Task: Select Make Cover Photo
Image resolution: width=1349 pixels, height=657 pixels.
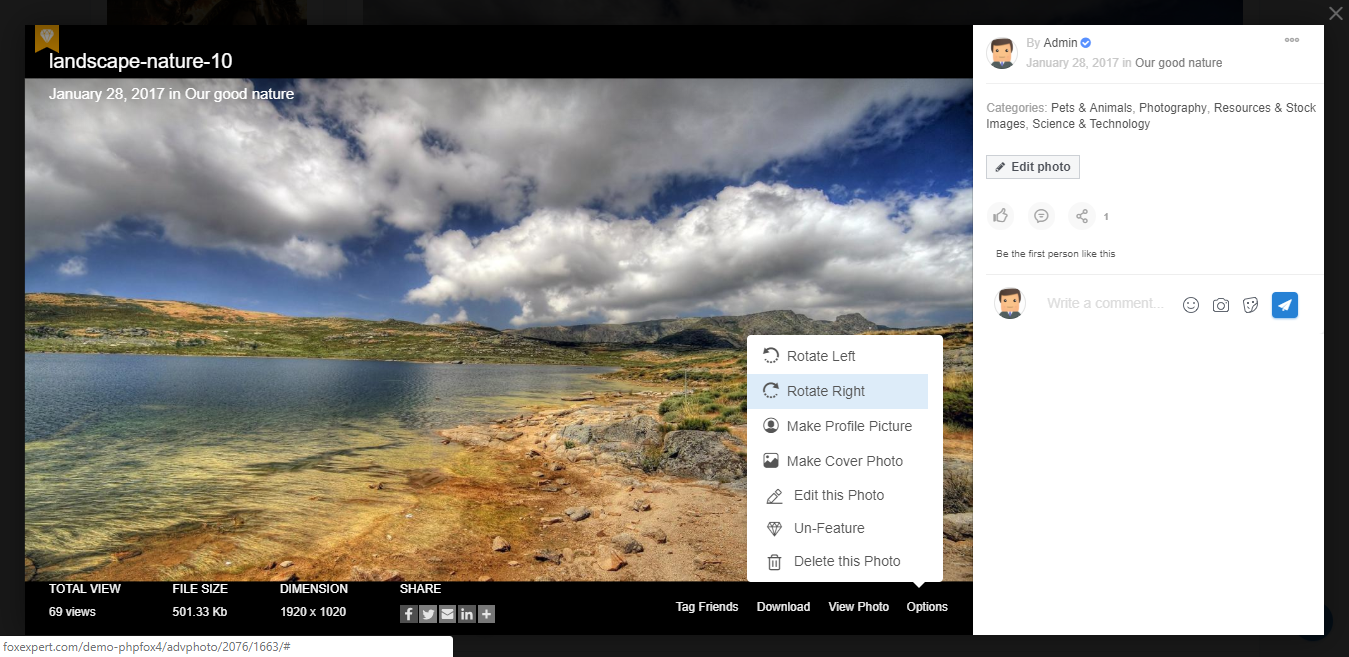Action: pos(837,461)
